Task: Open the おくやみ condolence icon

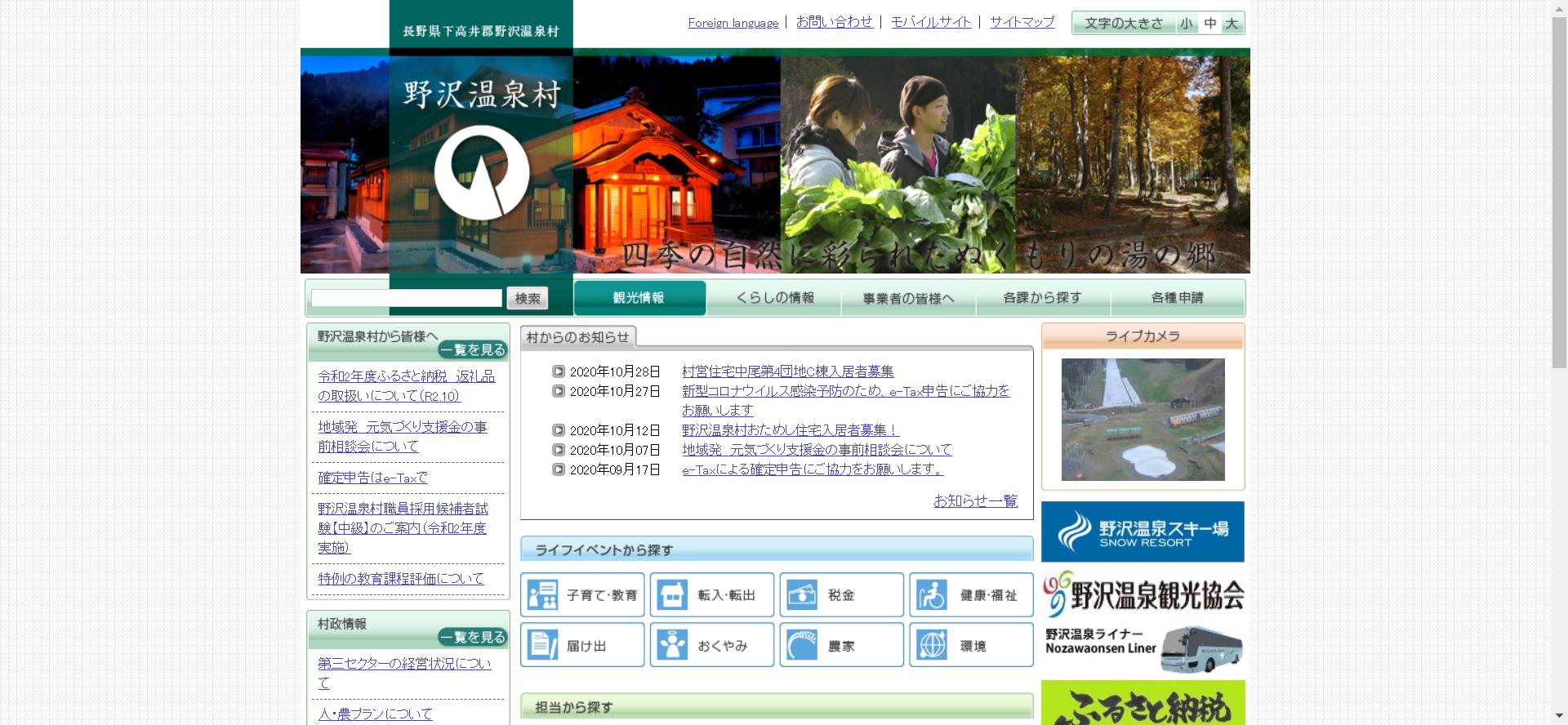Action: (x=672, y=645)
